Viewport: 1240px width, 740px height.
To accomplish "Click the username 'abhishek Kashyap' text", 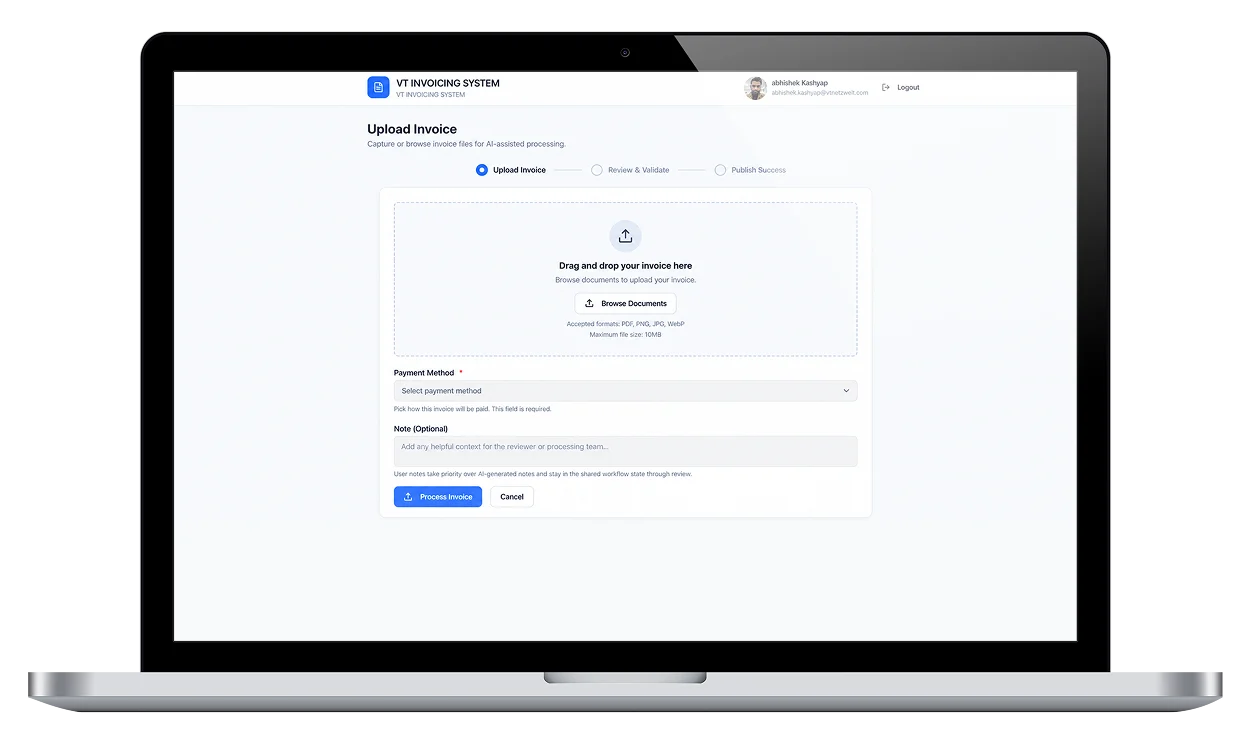I will 800,83.
